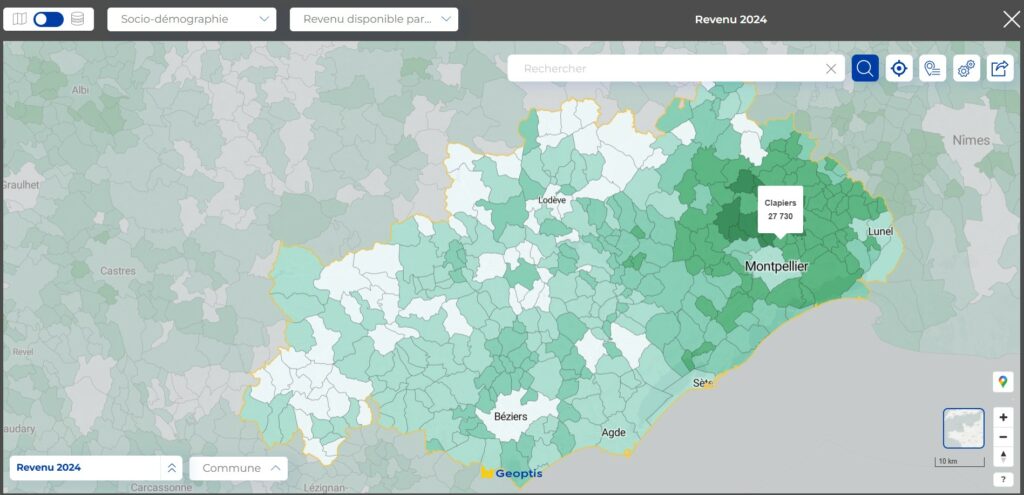Viewport: 1024px width, 495px height.
Task: Open the Socio-démographie dropdown
Action: point(192,19)
